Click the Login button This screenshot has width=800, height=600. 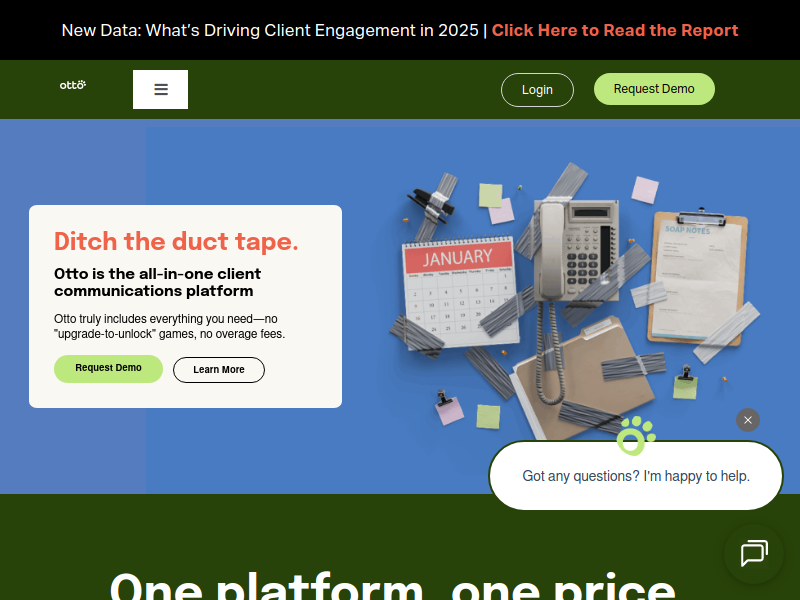[537, 90]
